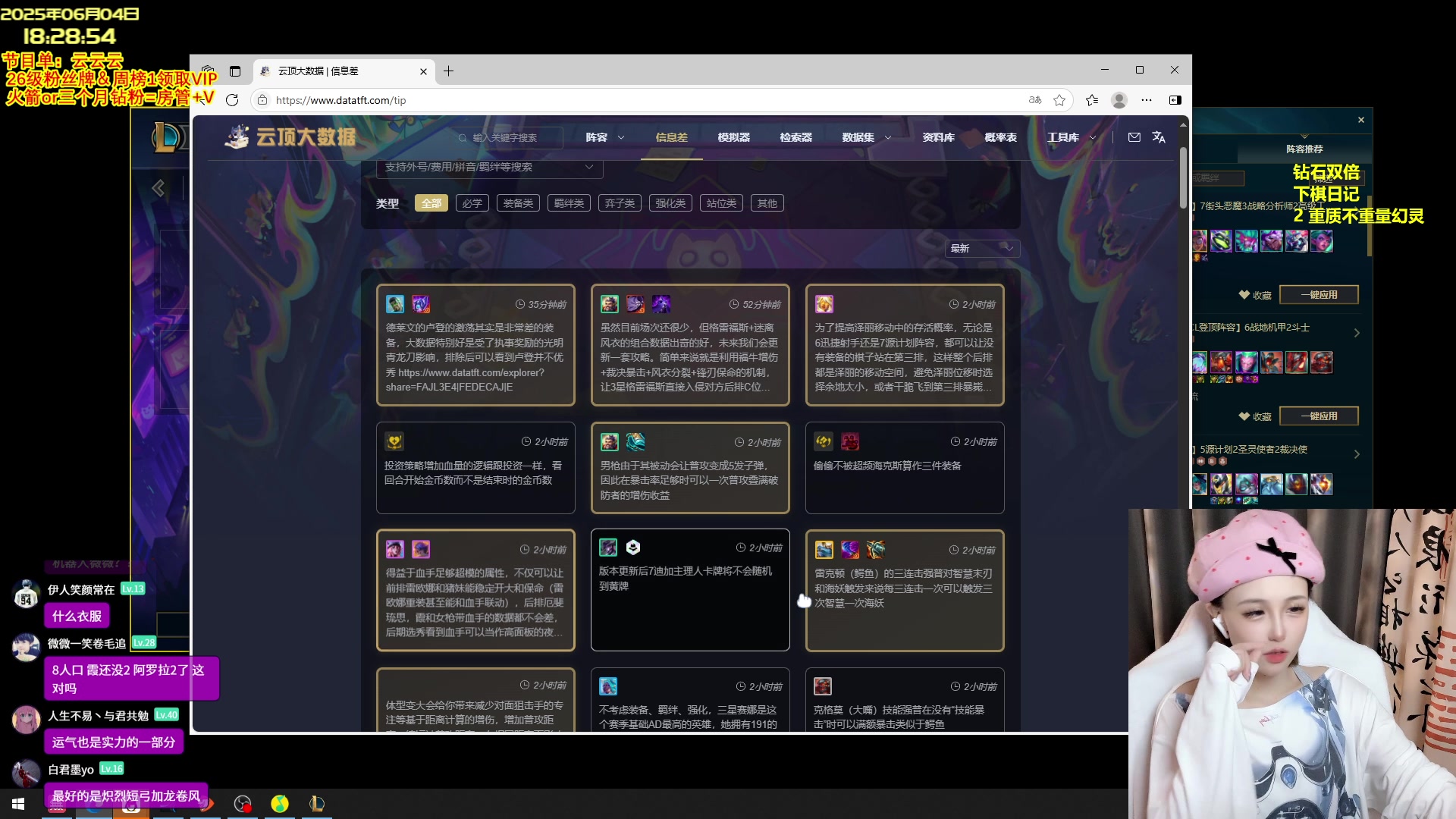Expand the 6战地机甲2斗士 comp arrow
The height and width of the screenshot is (819, 1456).
[1357, 333]
